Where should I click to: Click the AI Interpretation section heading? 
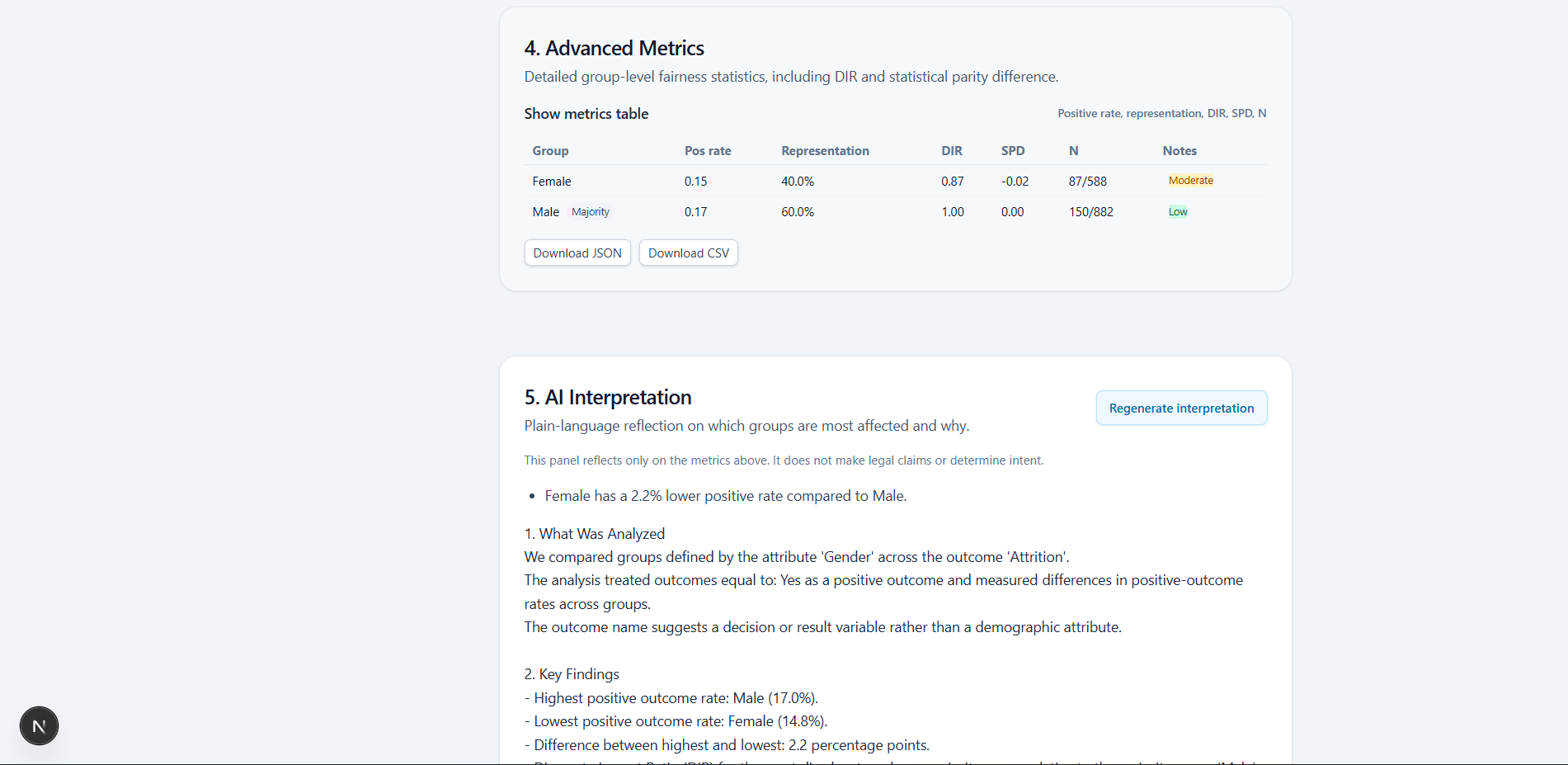coord(607,398)
